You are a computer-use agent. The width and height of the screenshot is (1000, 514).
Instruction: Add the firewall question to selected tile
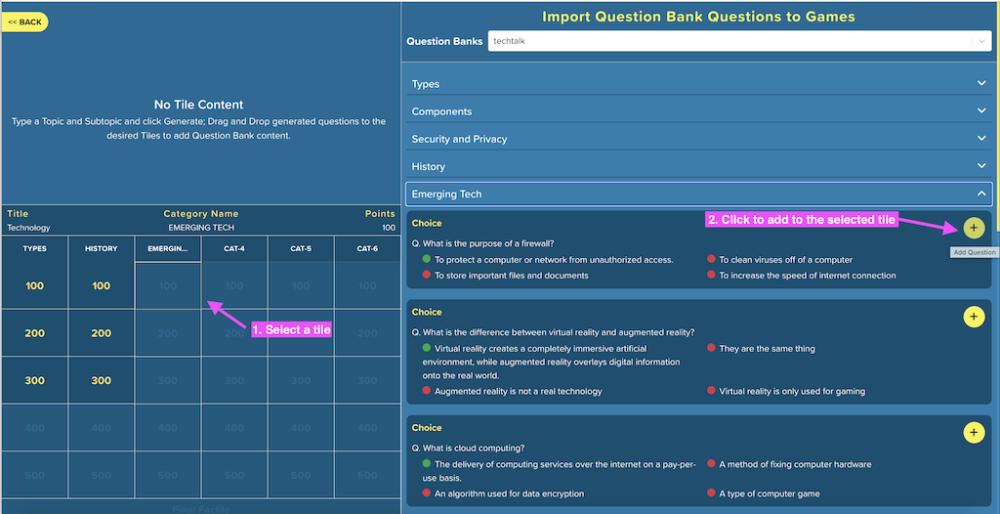pos(974,227)
